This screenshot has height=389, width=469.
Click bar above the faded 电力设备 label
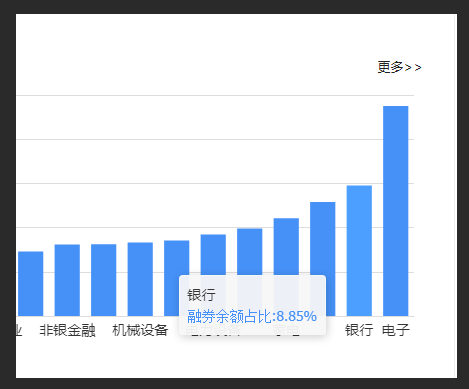(x=213, y=255)
